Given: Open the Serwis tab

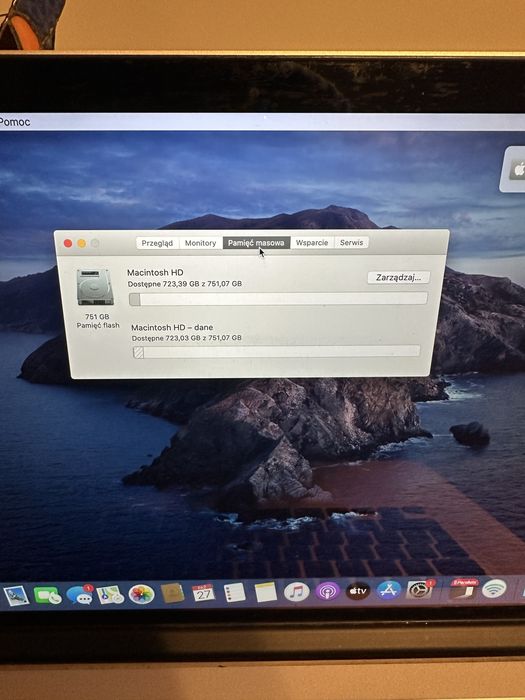Looking at the screenshot, I should [x=351, y=242].
